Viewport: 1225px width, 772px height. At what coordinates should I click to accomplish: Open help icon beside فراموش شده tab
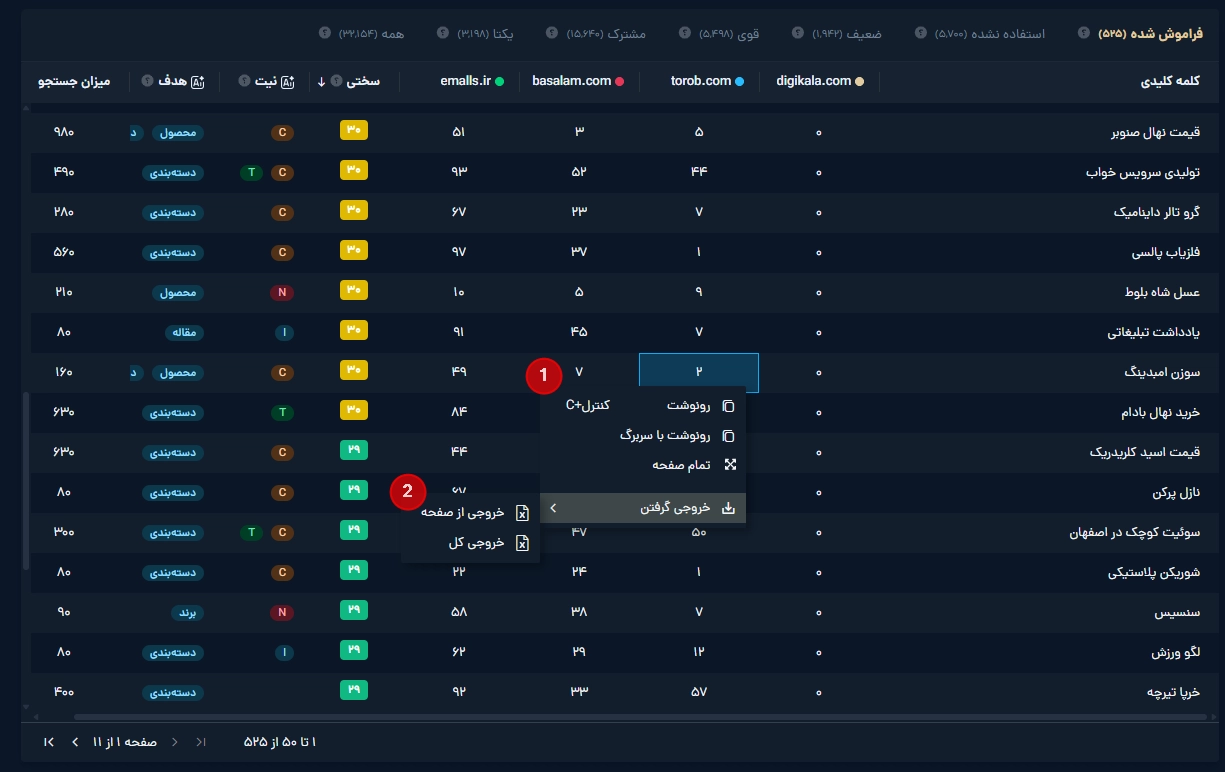click(1084, 33)
